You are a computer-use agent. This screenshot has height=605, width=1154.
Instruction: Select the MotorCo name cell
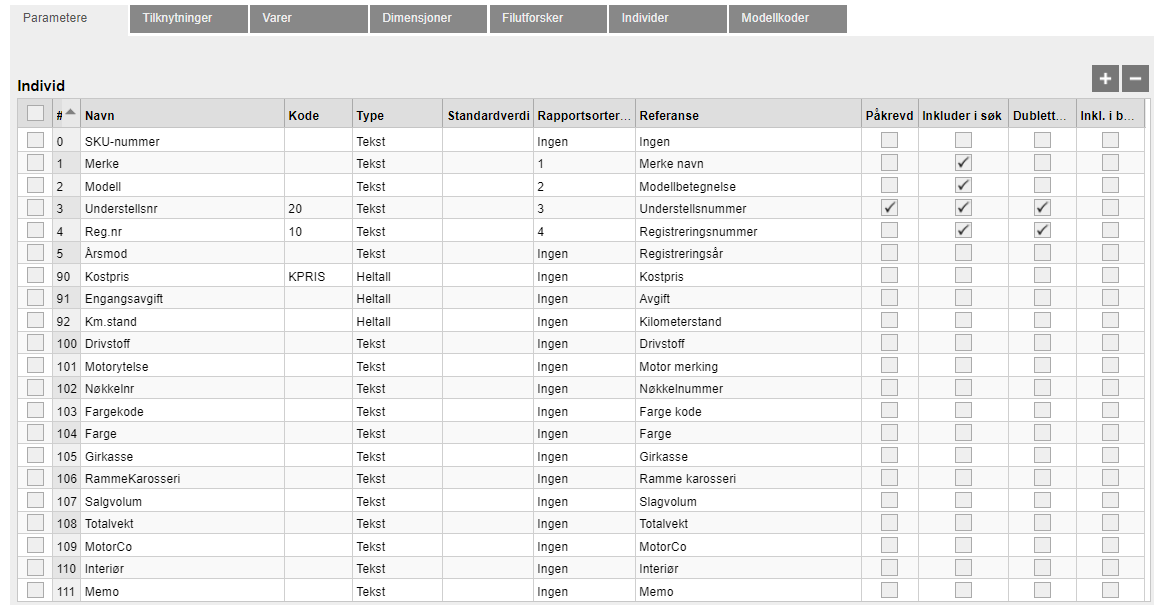click(x=183, y=546)
